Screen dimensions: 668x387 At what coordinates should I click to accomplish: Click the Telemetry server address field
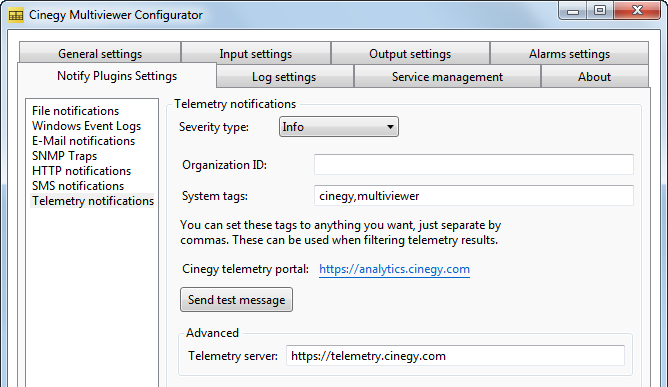click(455, 355)
